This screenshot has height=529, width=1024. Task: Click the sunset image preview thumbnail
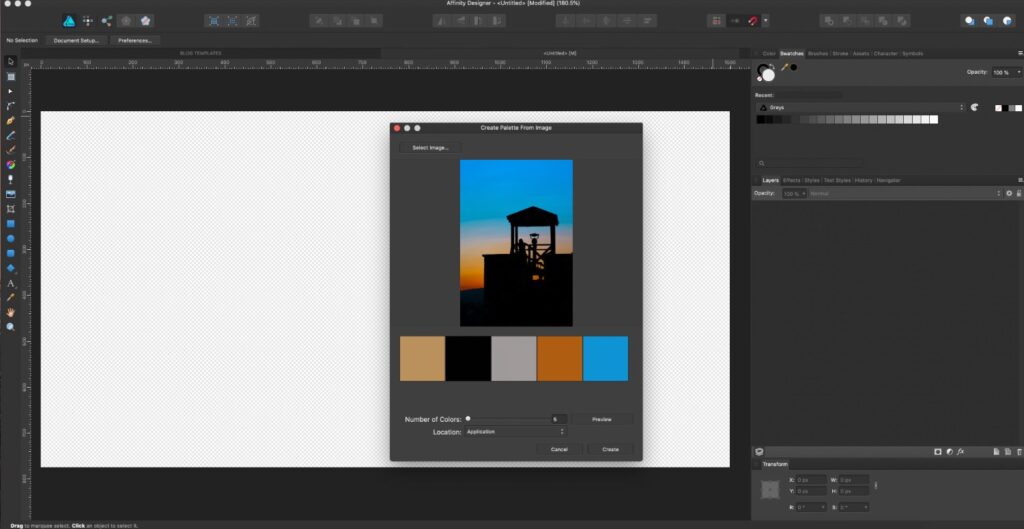(x=516, y=243)
